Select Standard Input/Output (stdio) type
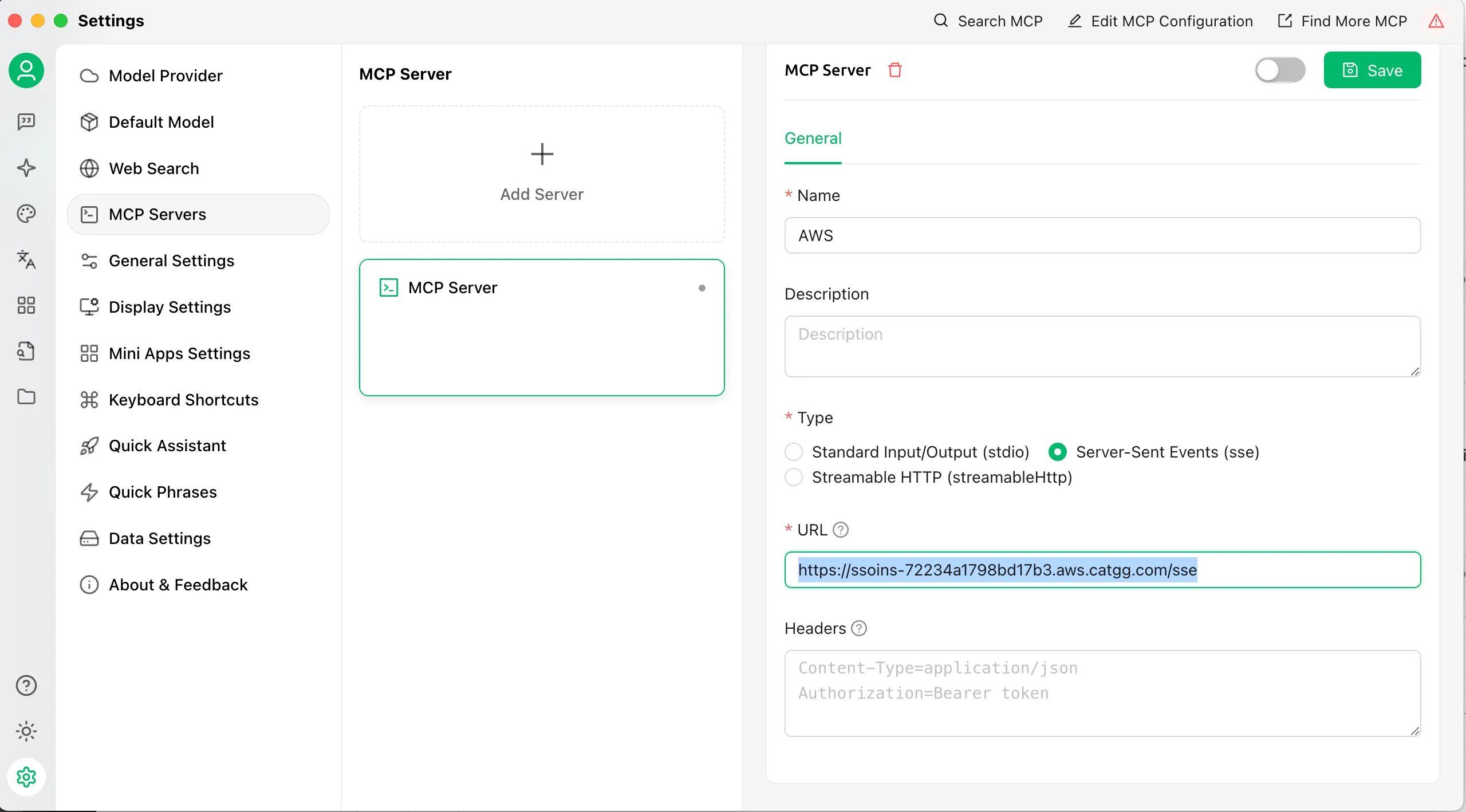The image size is (1466, 812). click(x=794, y=452)
